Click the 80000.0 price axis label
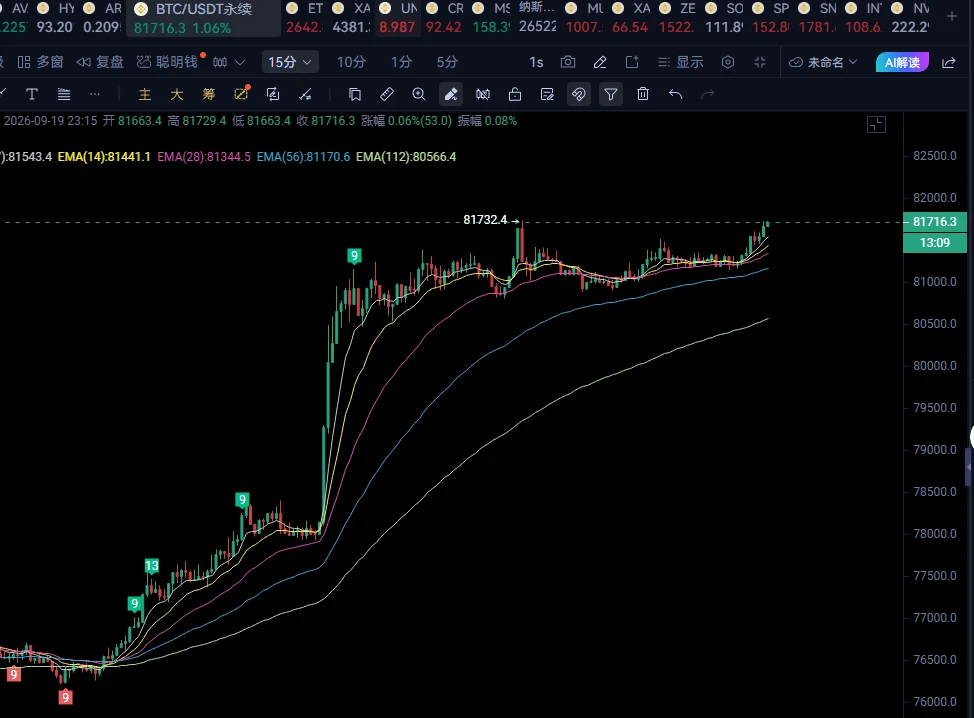 pos(935,366)
